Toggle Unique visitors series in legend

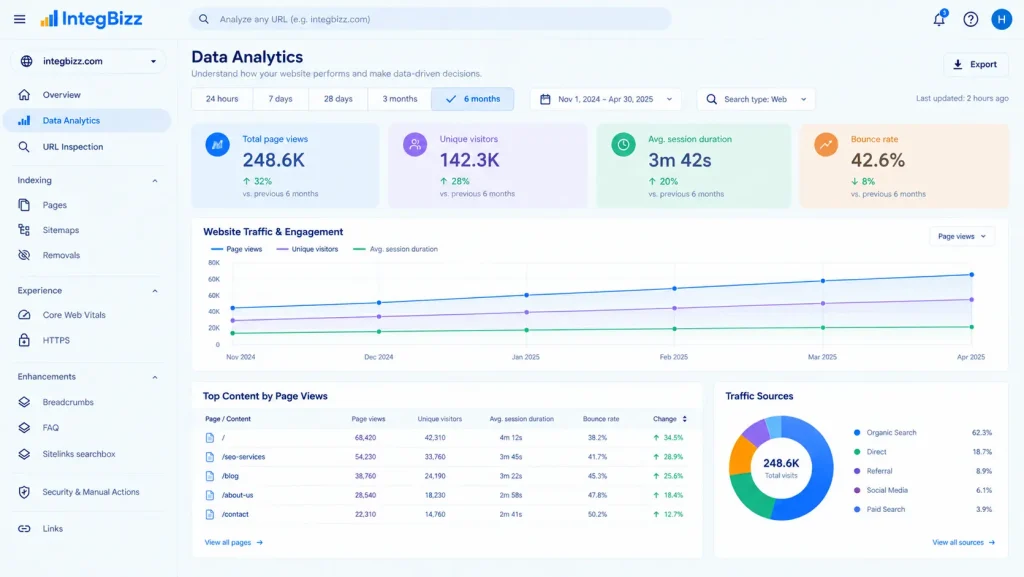coord(307,249)
